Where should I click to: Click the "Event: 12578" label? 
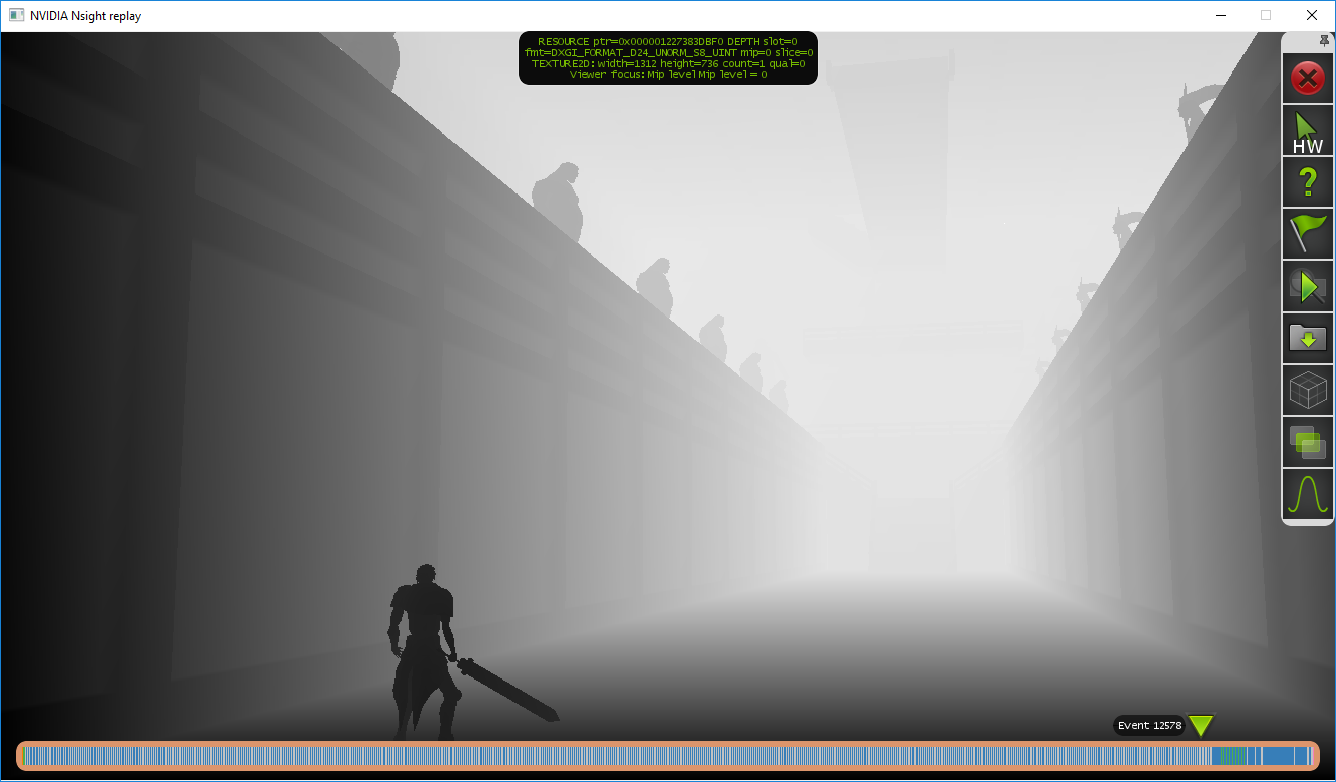pos(1149,726)
